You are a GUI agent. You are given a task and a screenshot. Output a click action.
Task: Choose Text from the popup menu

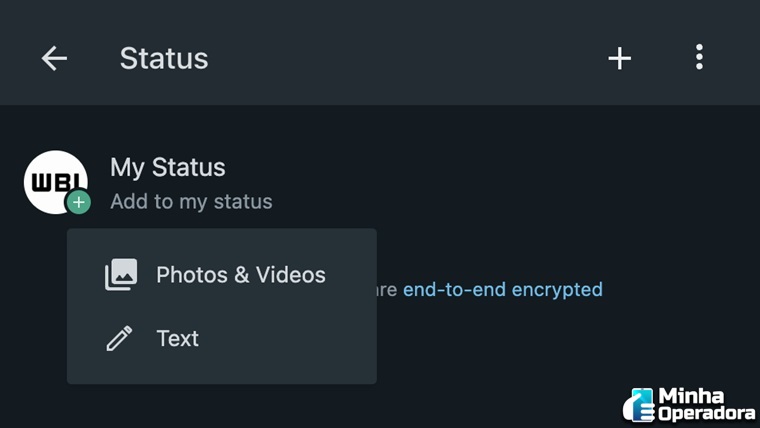tap(178, 339)
